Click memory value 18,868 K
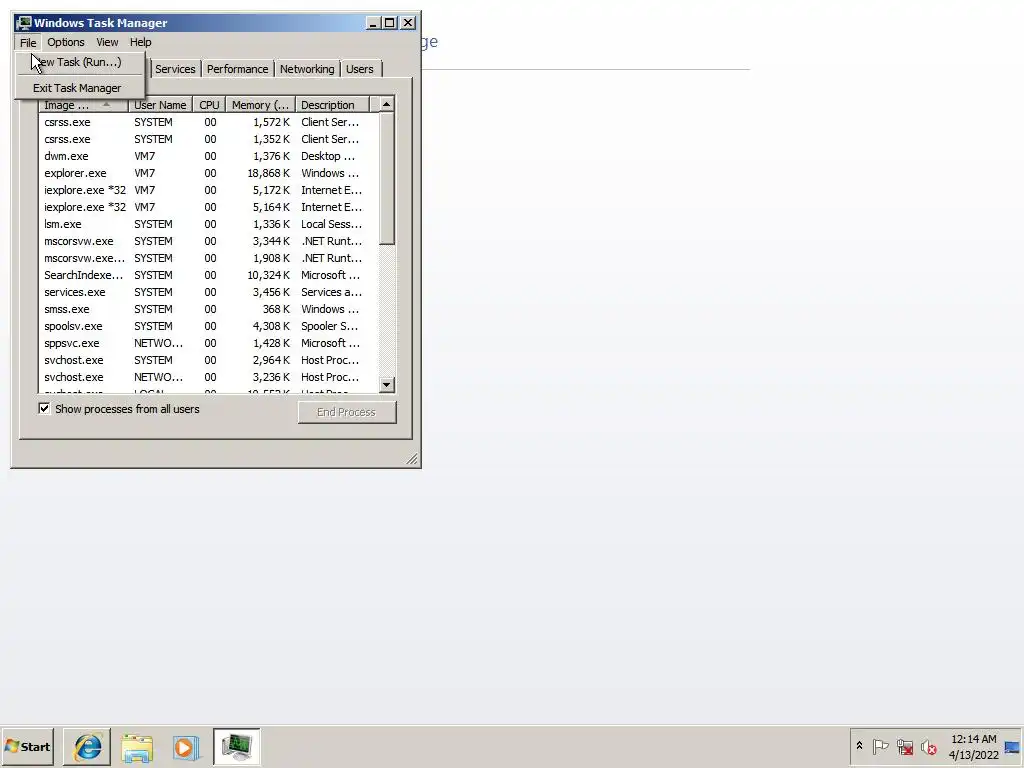The height and width of the screenshot is (768, 1024). coord(268,173)
